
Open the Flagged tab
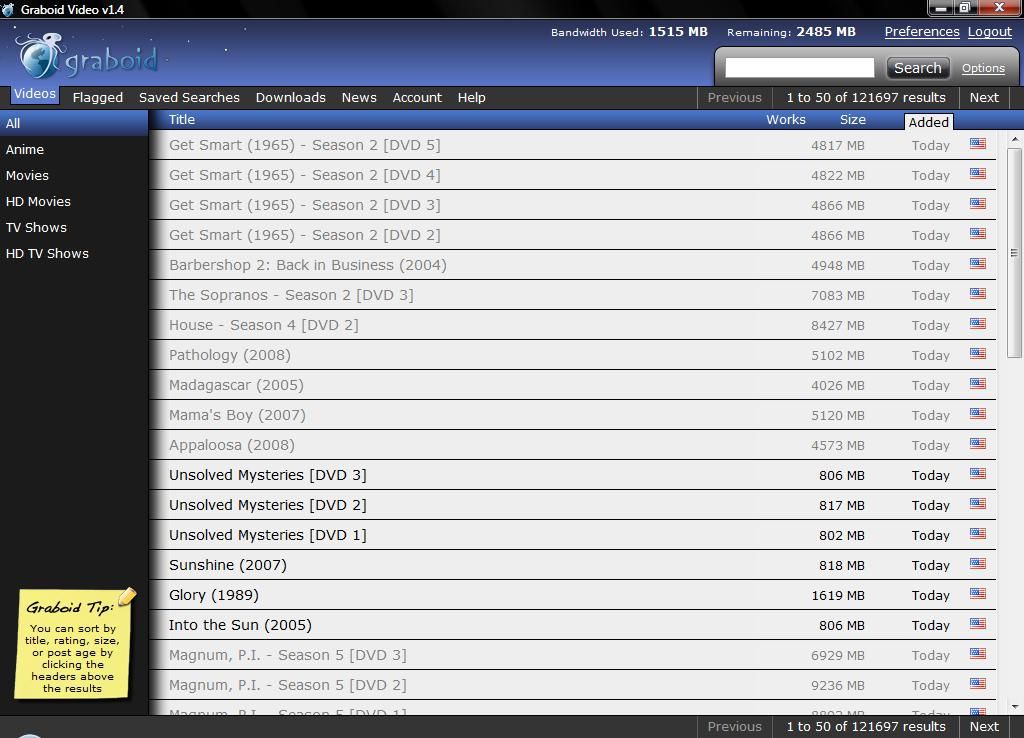point(98,97)
